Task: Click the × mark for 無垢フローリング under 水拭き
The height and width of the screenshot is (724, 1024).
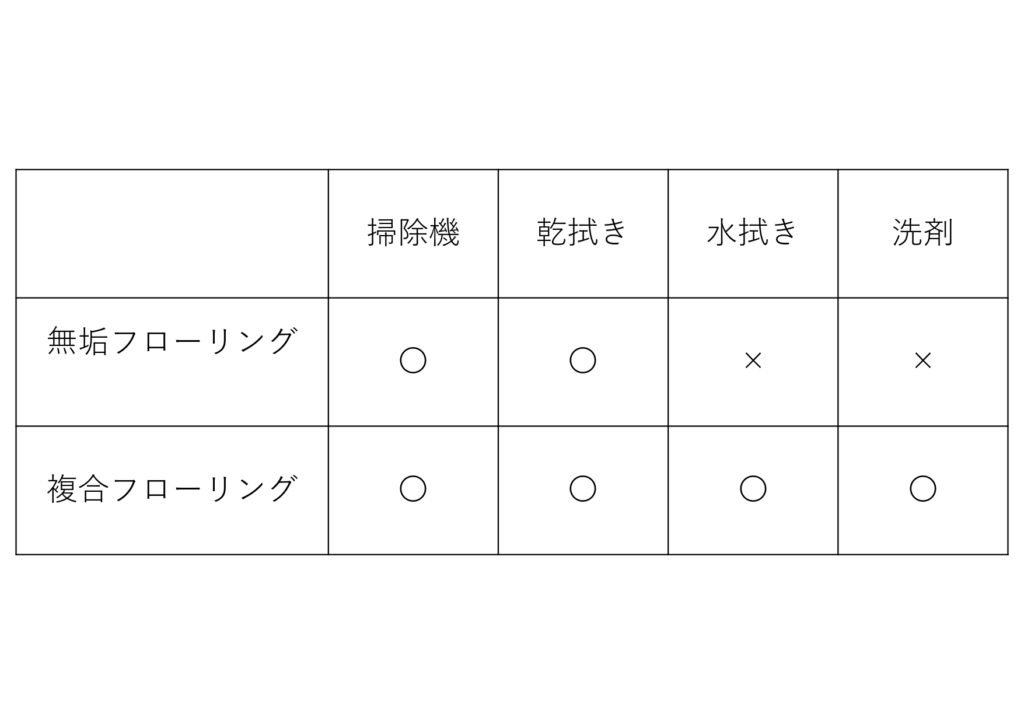Action: (753, 360)
